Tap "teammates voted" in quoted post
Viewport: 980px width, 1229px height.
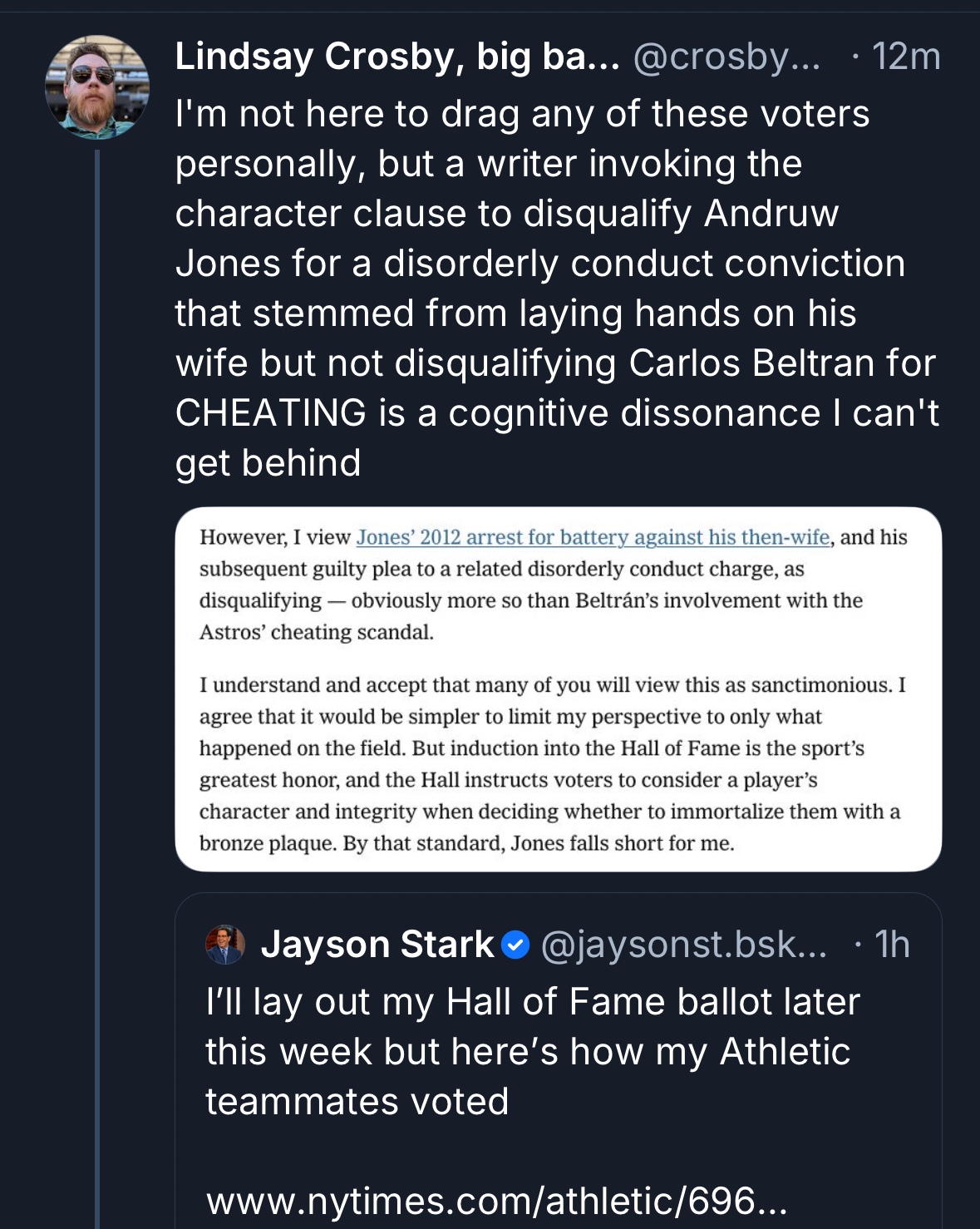tap(357, 1102)
